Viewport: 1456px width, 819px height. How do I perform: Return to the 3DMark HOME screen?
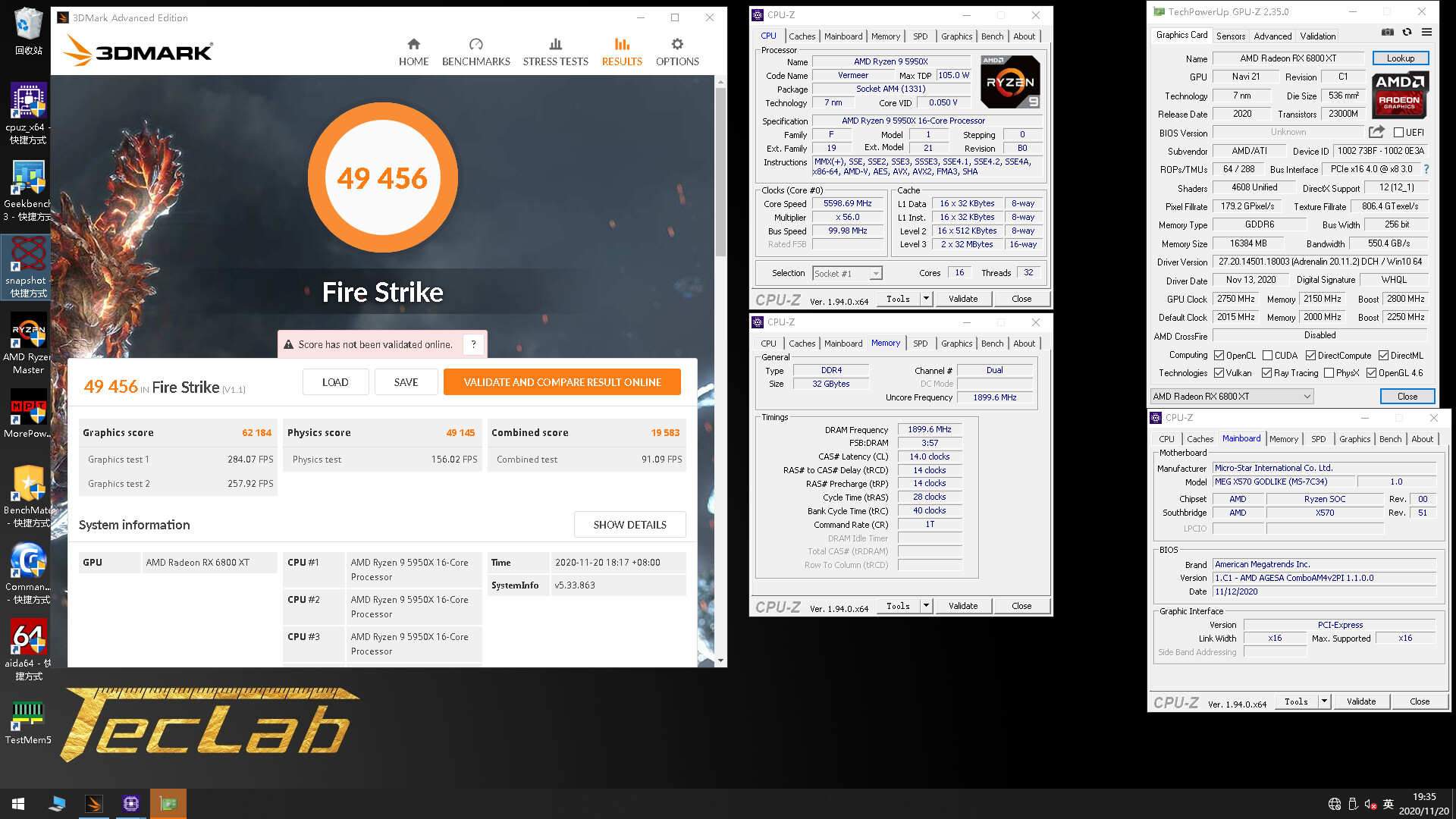pyautogui.click(x=413, y=50)
